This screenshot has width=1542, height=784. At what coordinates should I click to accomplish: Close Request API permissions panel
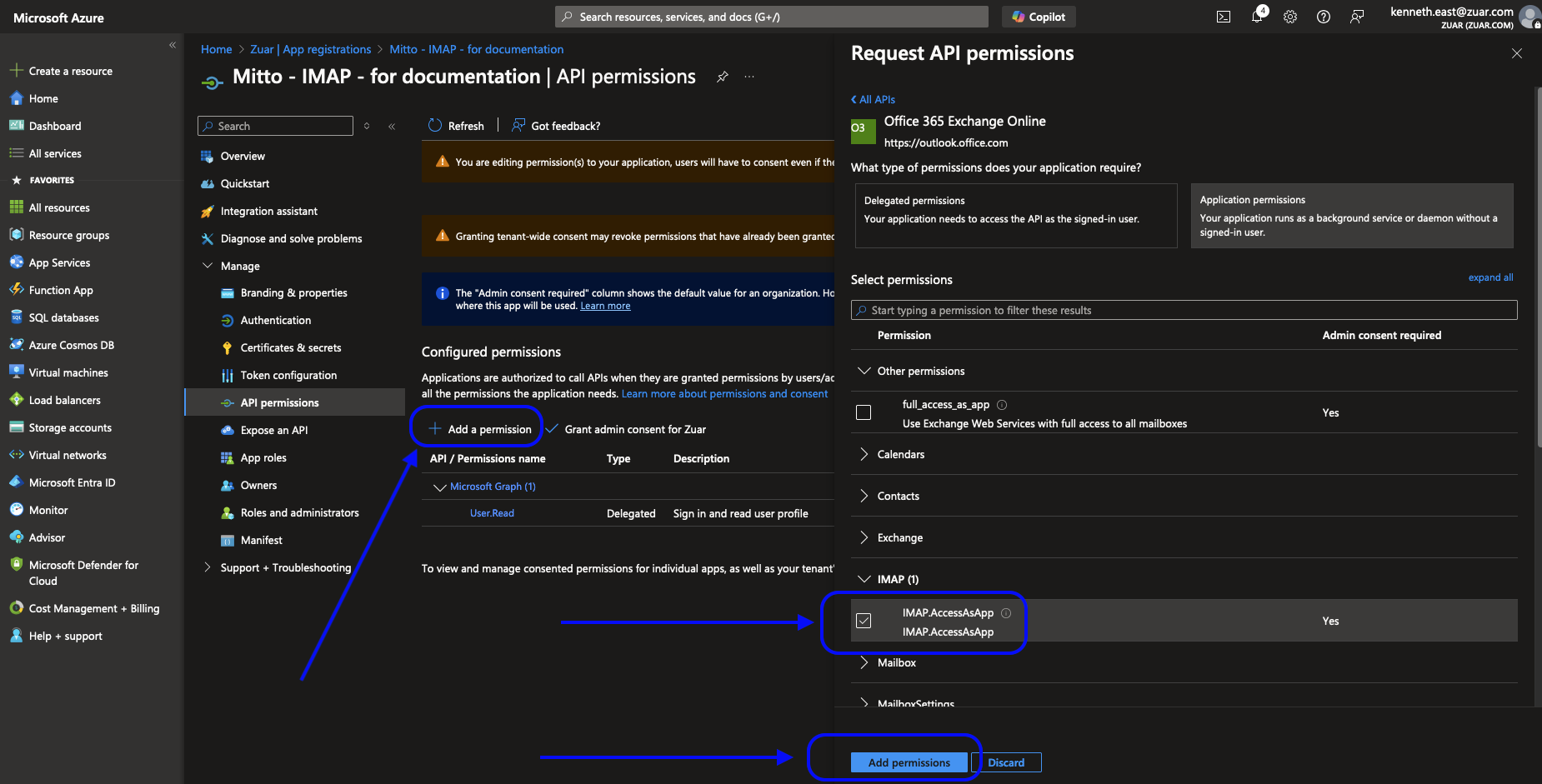pyautogui.click(x=1517, y=53)
